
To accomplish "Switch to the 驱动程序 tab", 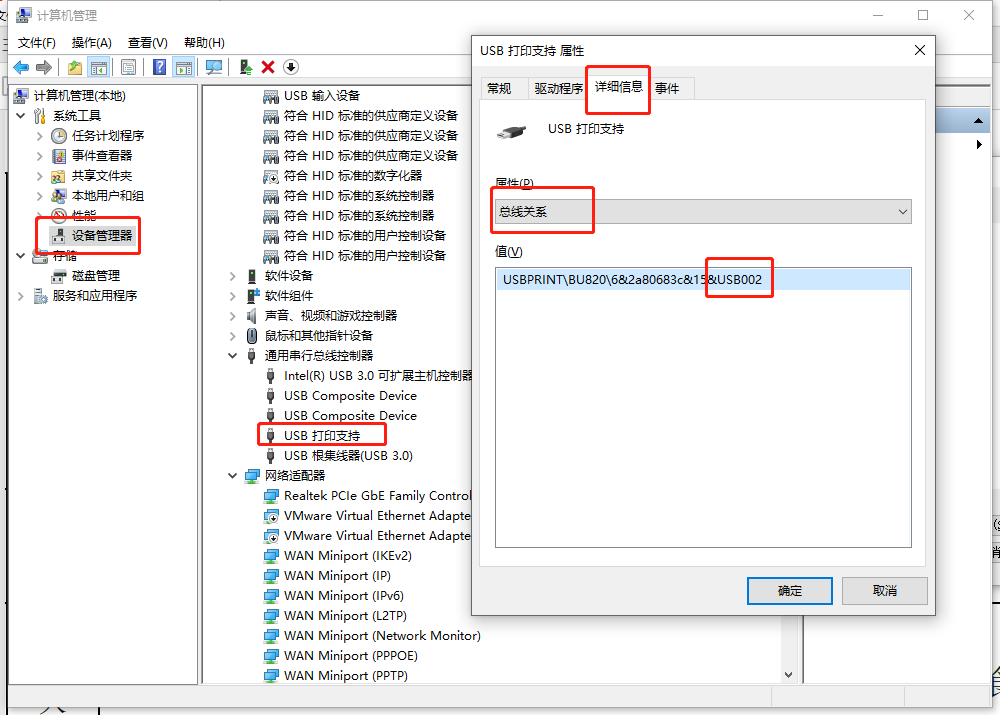I will (x=558, y=88).
